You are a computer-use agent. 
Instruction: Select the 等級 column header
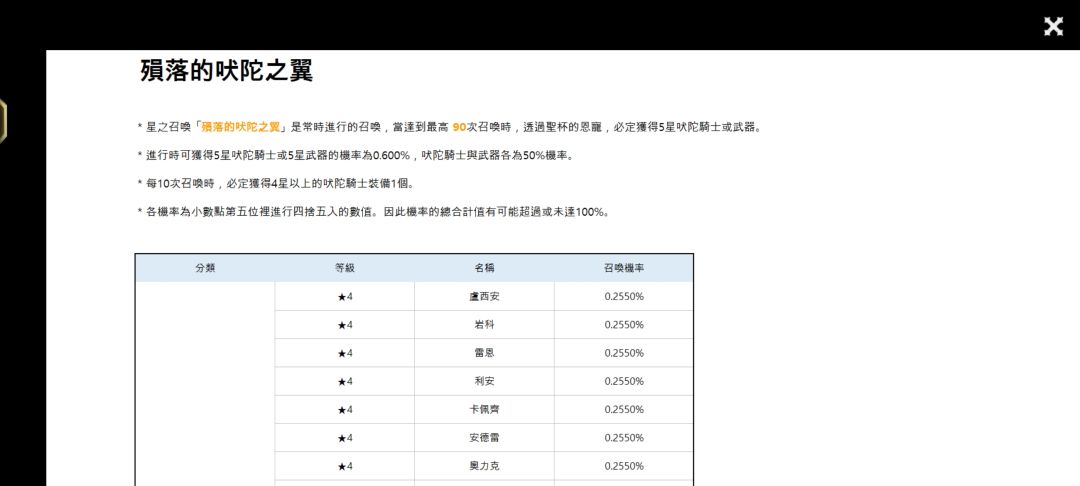(x=345, y=268)
